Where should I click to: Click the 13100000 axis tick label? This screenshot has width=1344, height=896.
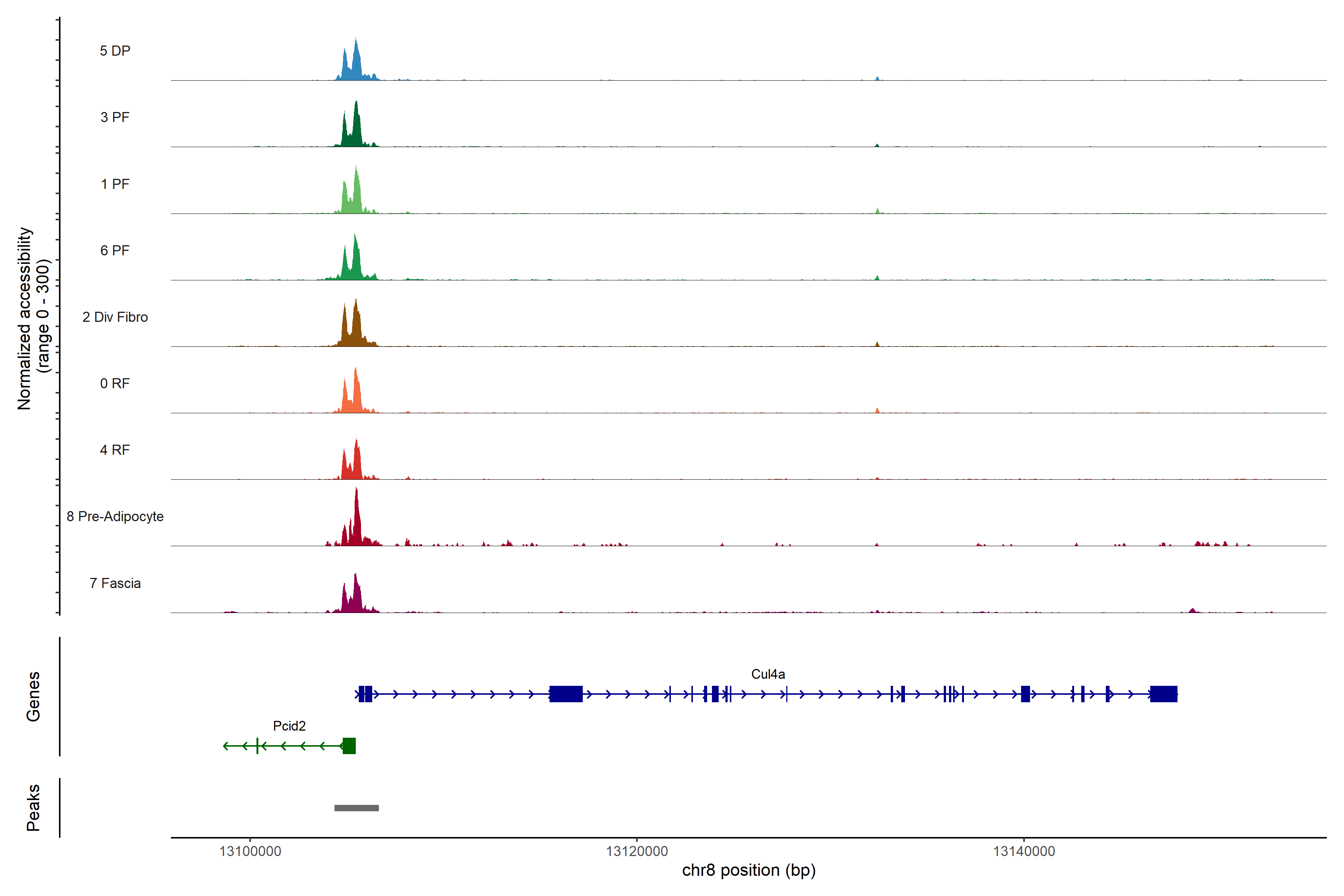coord(250,852)
